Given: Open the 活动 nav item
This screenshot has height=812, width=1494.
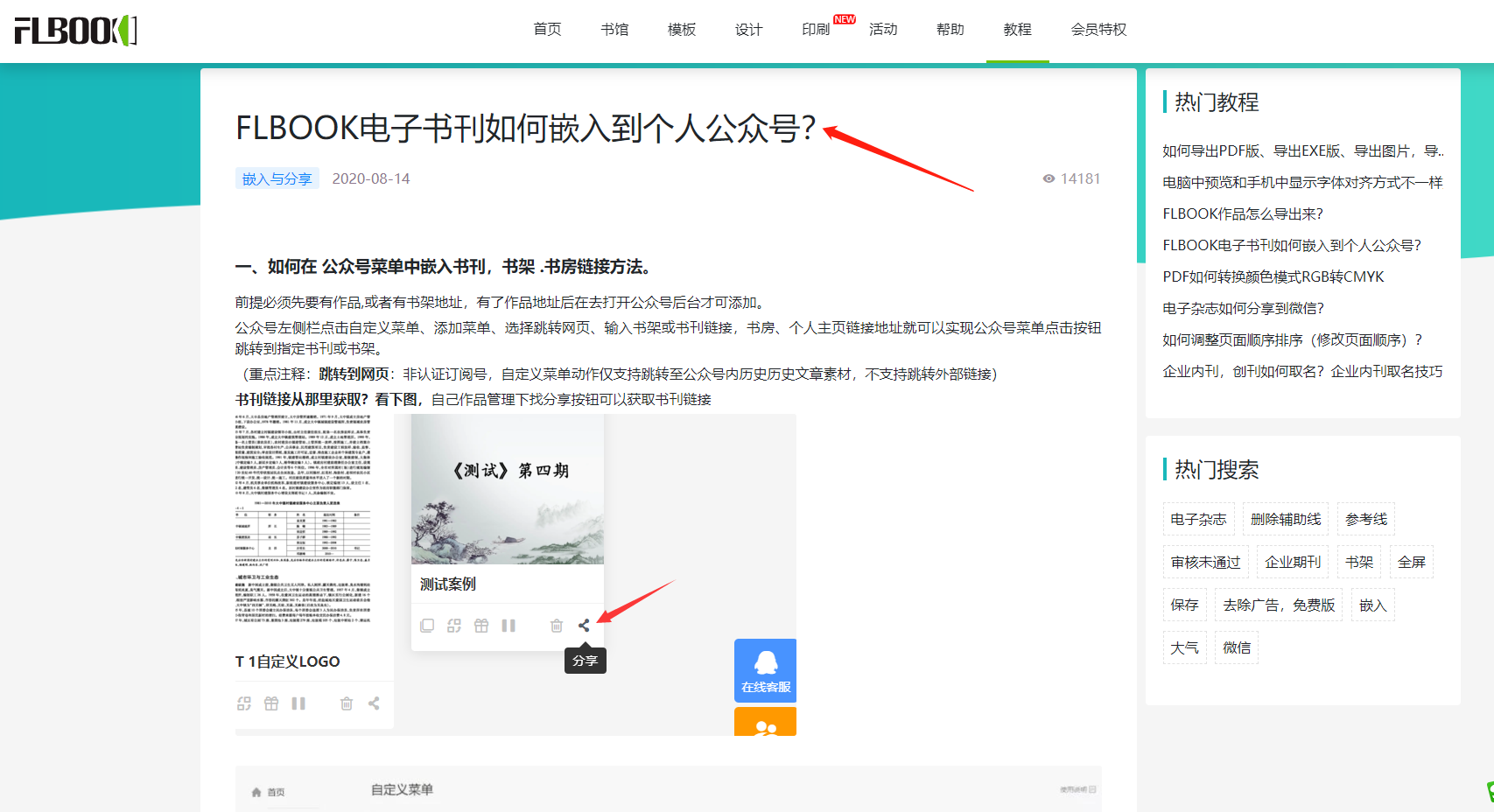Looking at the screenshot, I should coord(883,30).
